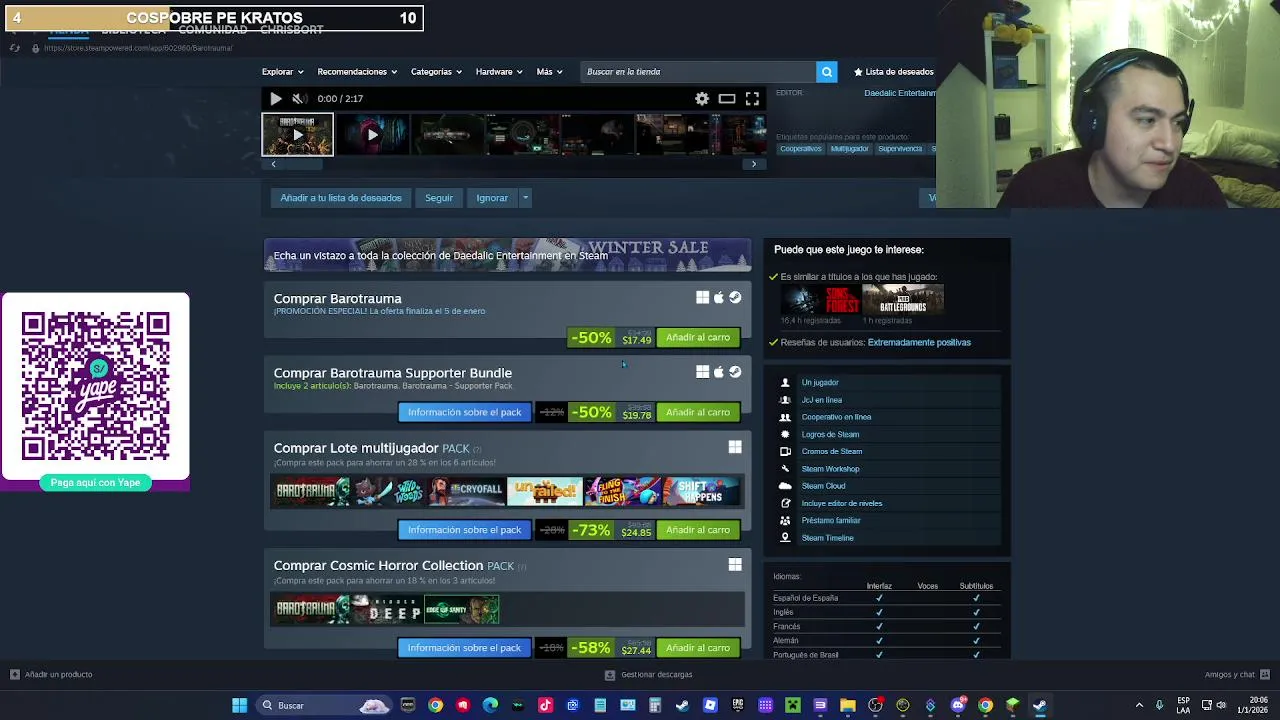Open 'Amigos y chat' panel
Viewport: 1280px width, 720px height.
point(1237,674)
